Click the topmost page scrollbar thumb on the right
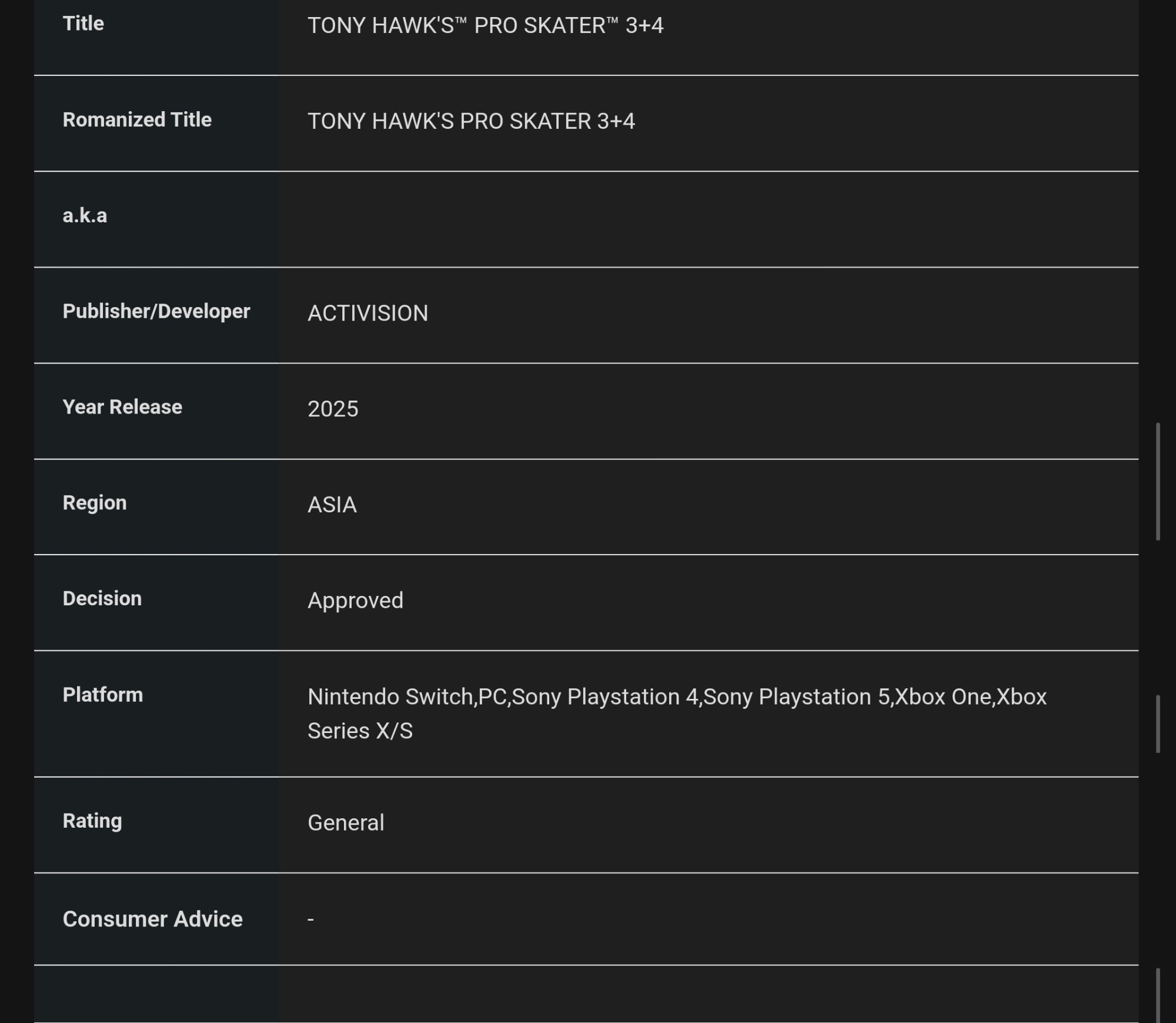1176x1023 pixels. click(1158, 481)
